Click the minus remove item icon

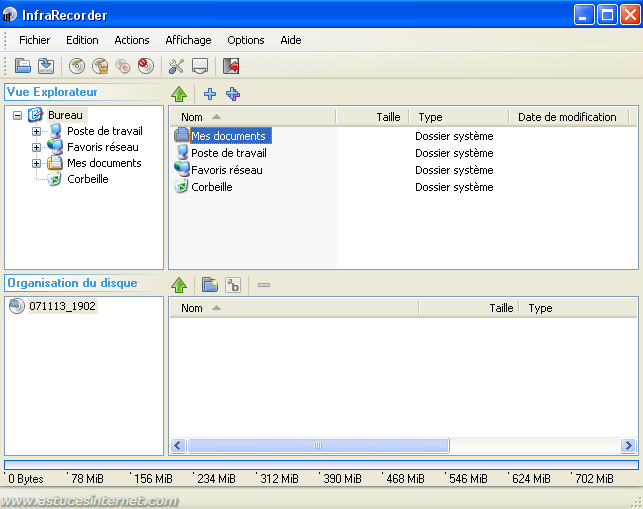click(264, 285)
